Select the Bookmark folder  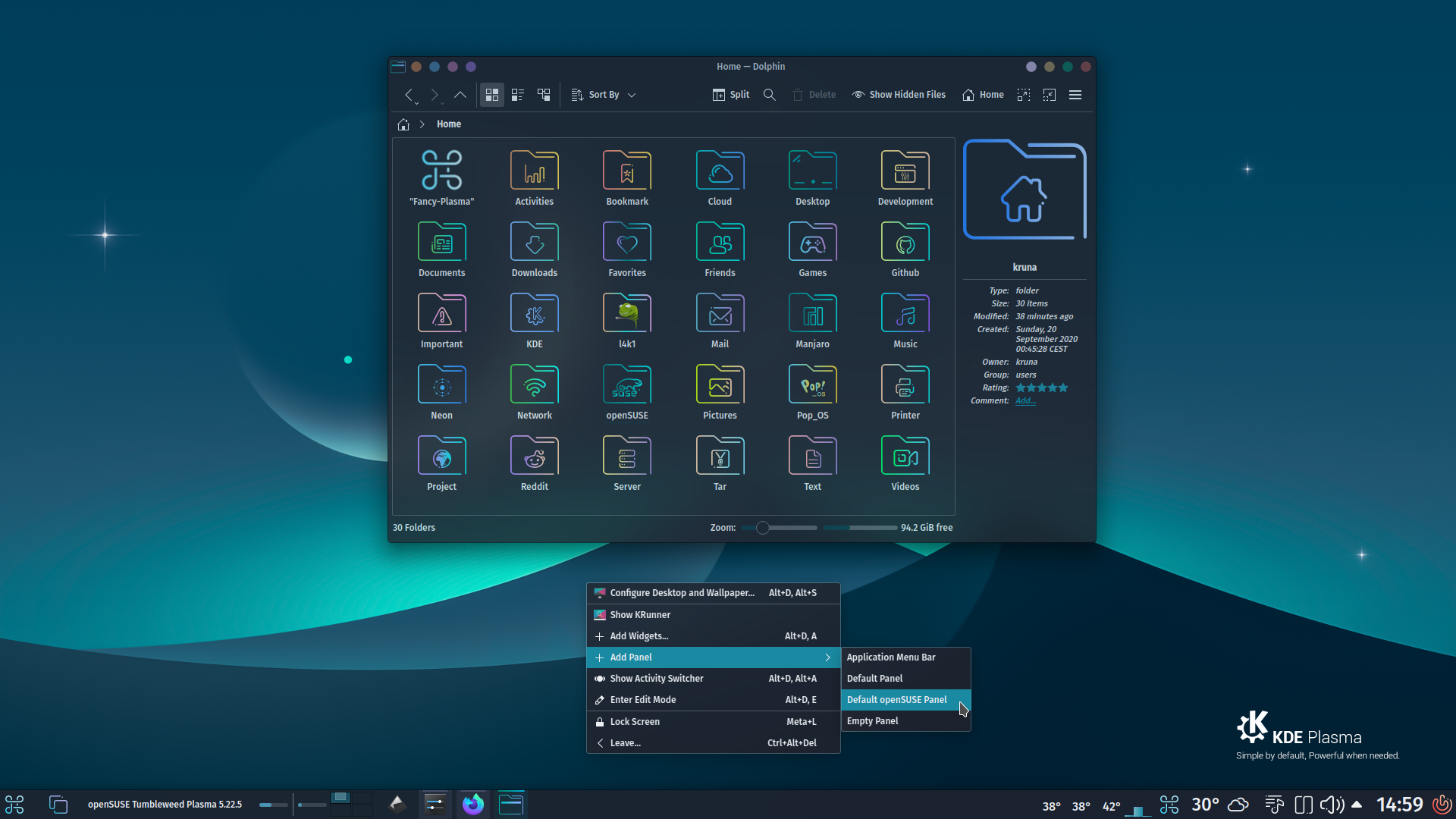(x=627, y=178)
